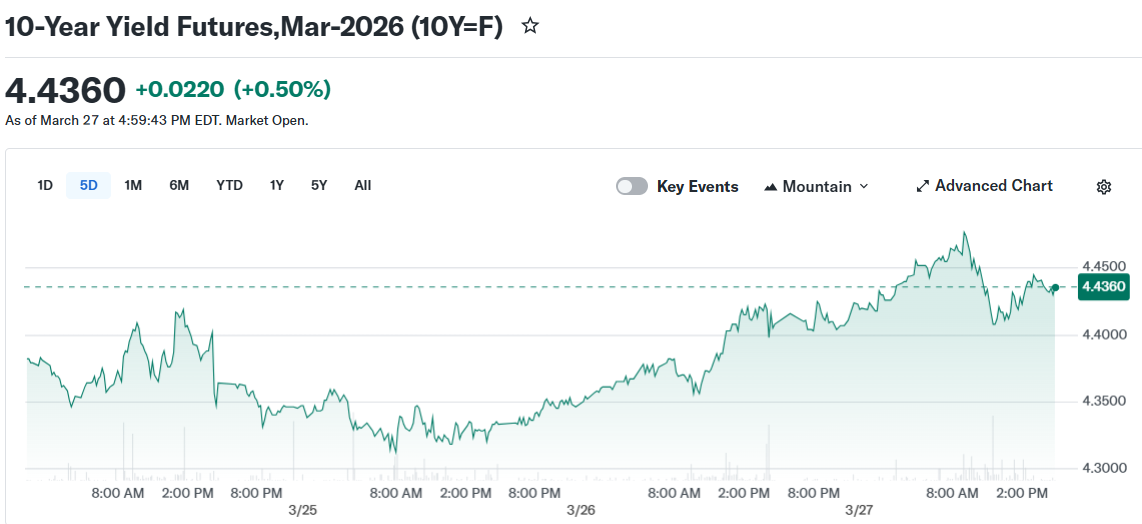Switch chart to 1M range
This screenshot has width=1142, height=524.
133,185
